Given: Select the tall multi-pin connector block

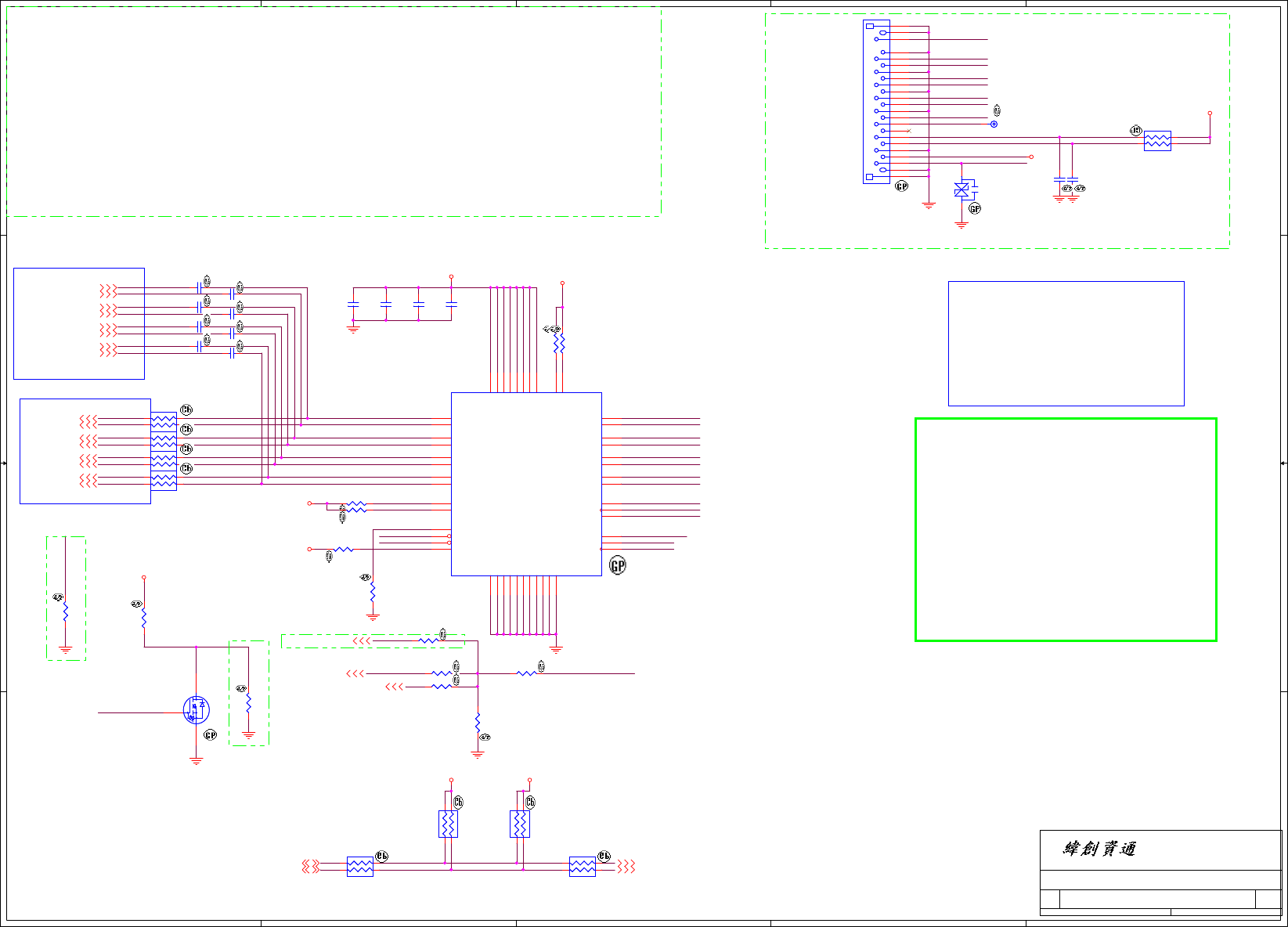Looking at the screenshot, I should (876, 102).
